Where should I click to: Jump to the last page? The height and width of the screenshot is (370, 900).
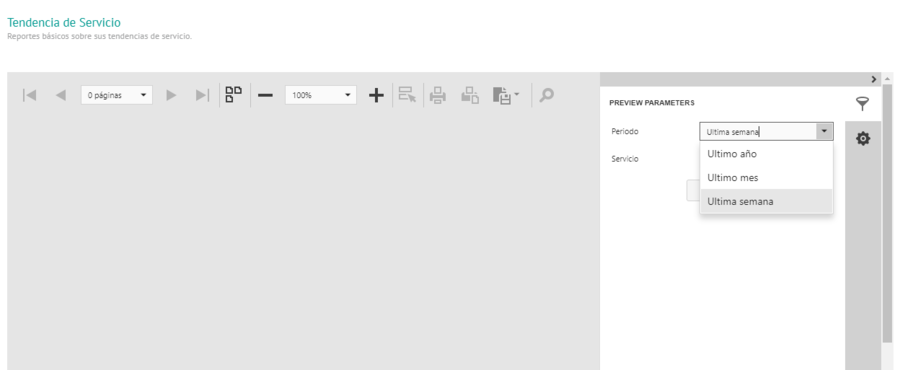coord(202,95)
